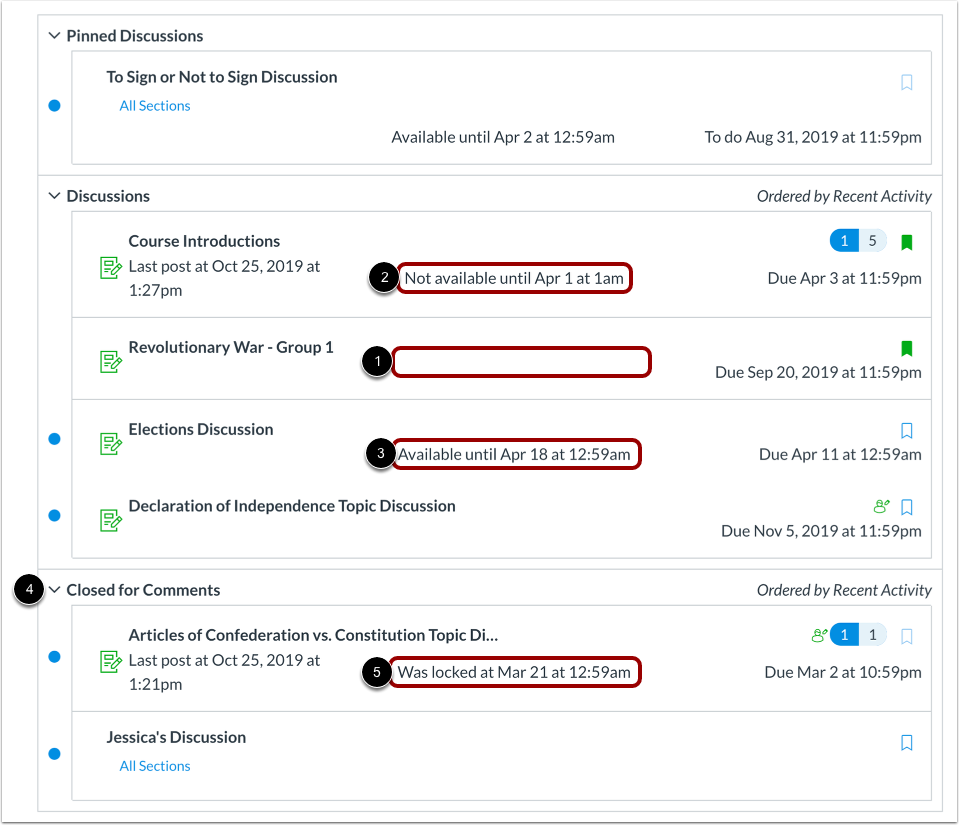Click 'To do Aug 31, 2019 at 11:59pm' text

click(x=813, y=138)
